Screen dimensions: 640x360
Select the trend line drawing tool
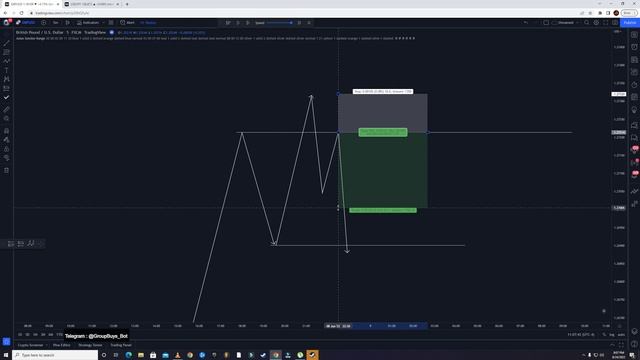(x=7, y=43)
